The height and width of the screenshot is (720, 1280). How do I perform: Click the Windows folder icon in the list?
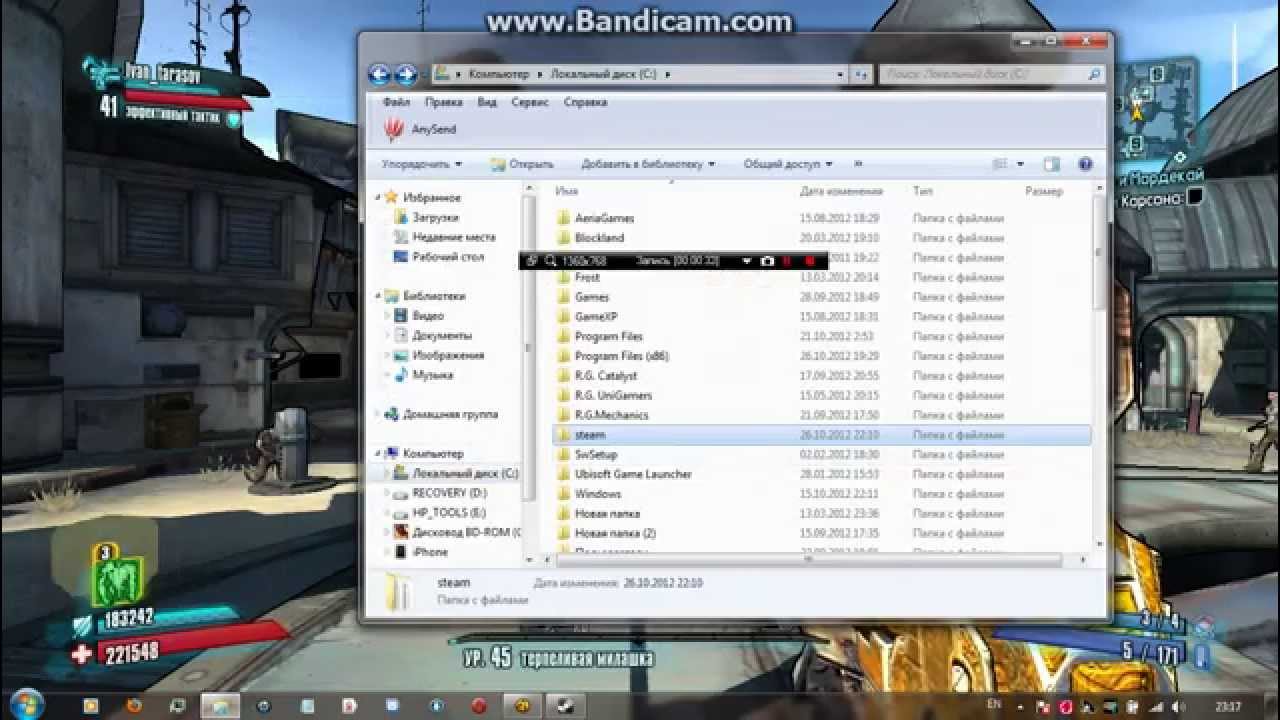(x=563, y=494)
